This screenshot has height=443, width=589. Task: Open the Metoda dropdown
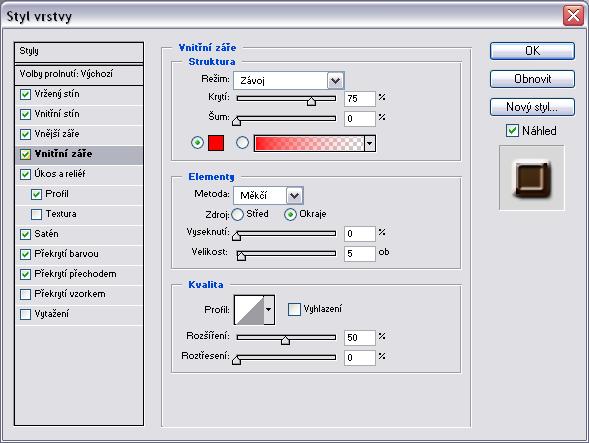[268, 195]
